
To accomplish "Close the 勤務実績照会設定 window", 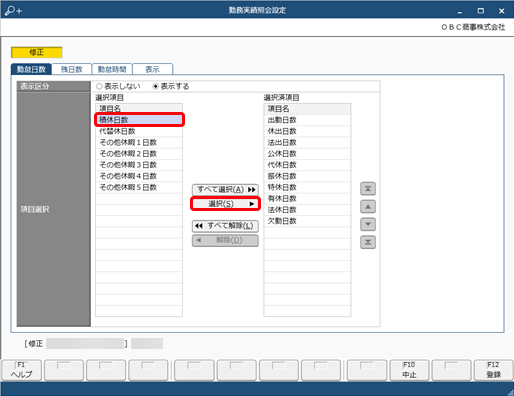I will pyautogui.click(x=501, y=11).
